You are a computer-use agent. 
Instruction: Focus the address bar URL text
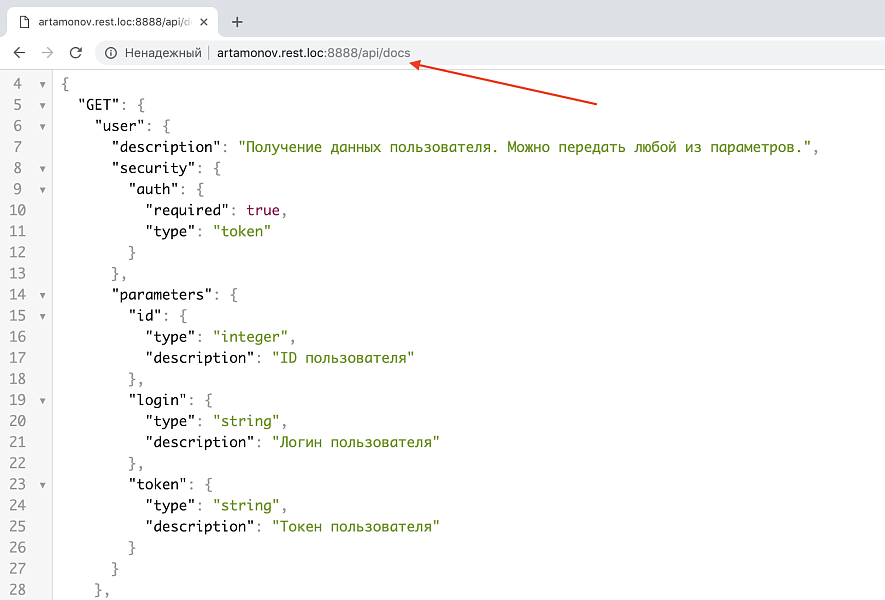click(313, 53)
